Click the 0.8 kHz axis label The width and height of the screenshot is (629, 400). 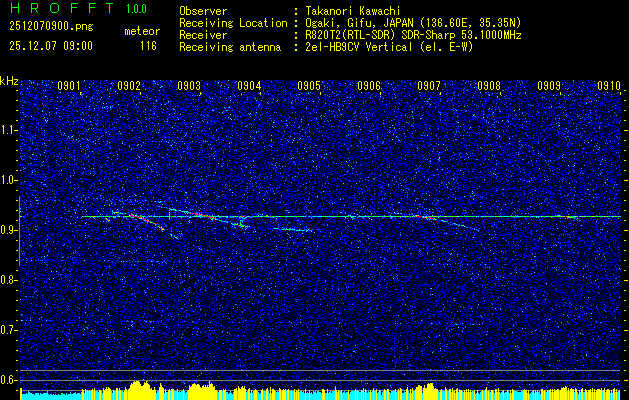[x=9, y=280]
